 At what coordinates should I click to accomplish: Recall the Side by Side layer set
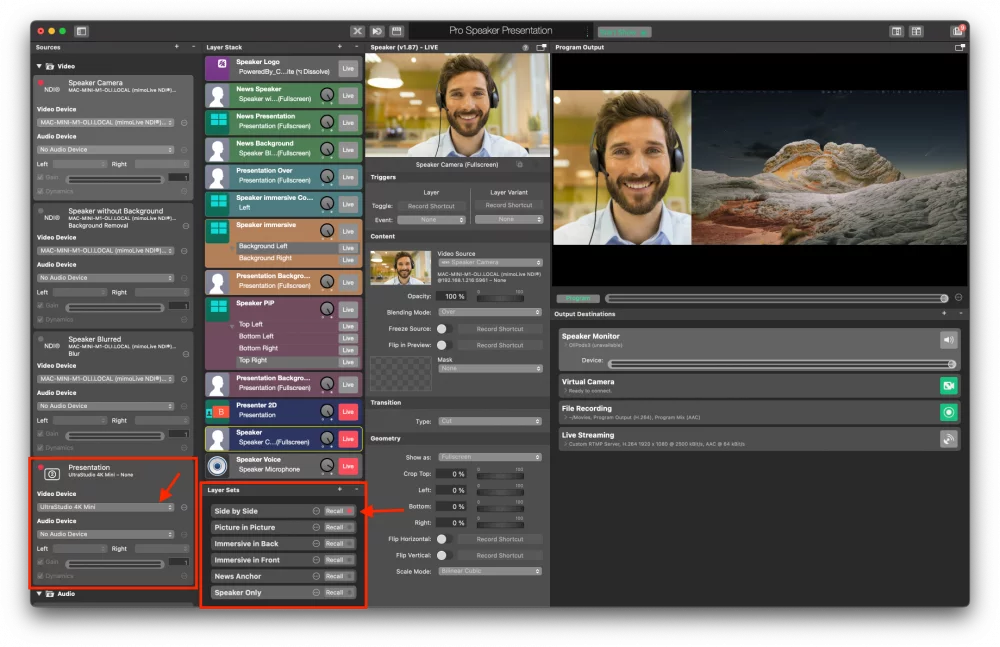point(339,511)
